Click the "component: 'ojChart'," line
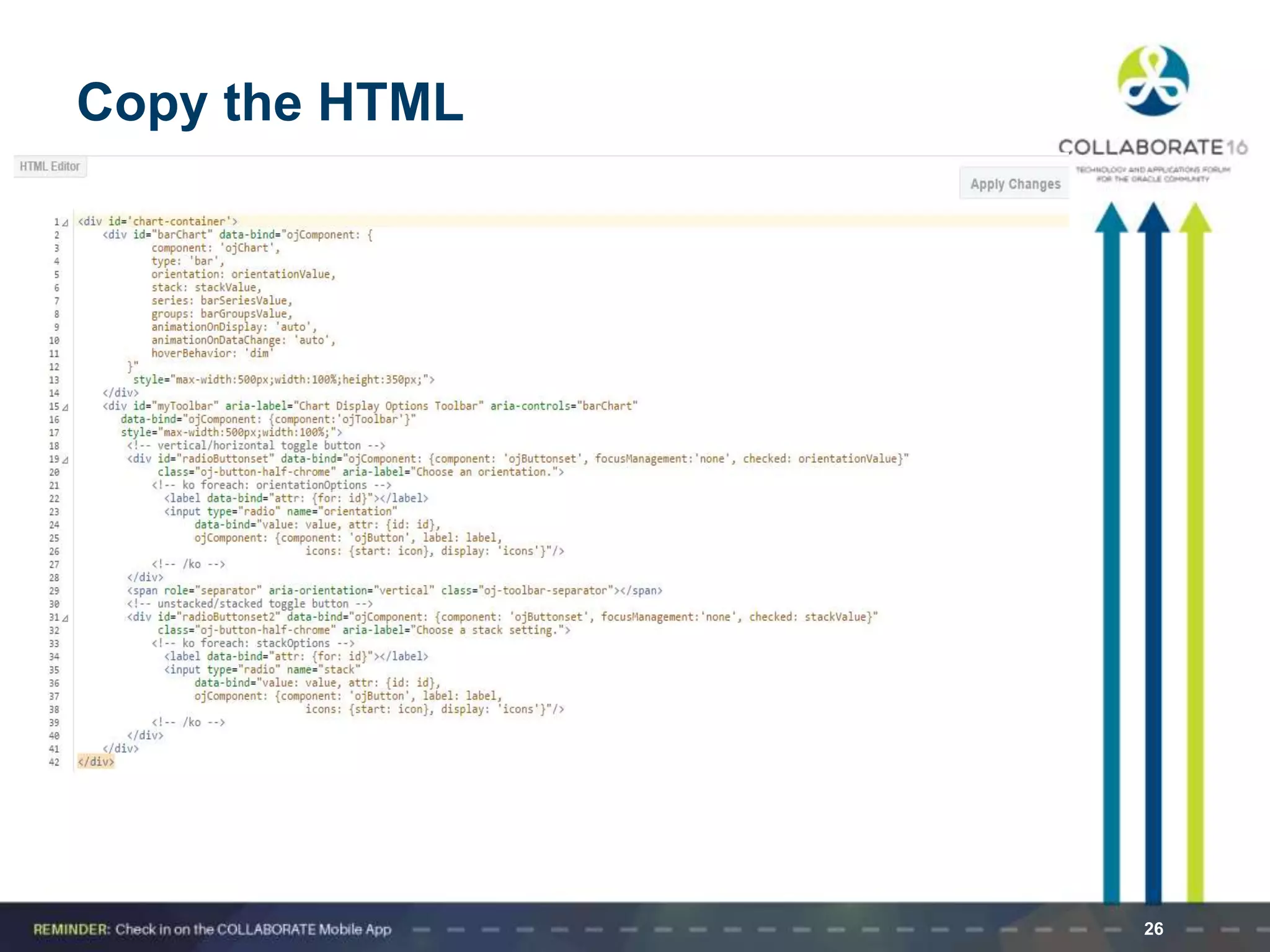The image size is (1270, 952). (216, 248)
